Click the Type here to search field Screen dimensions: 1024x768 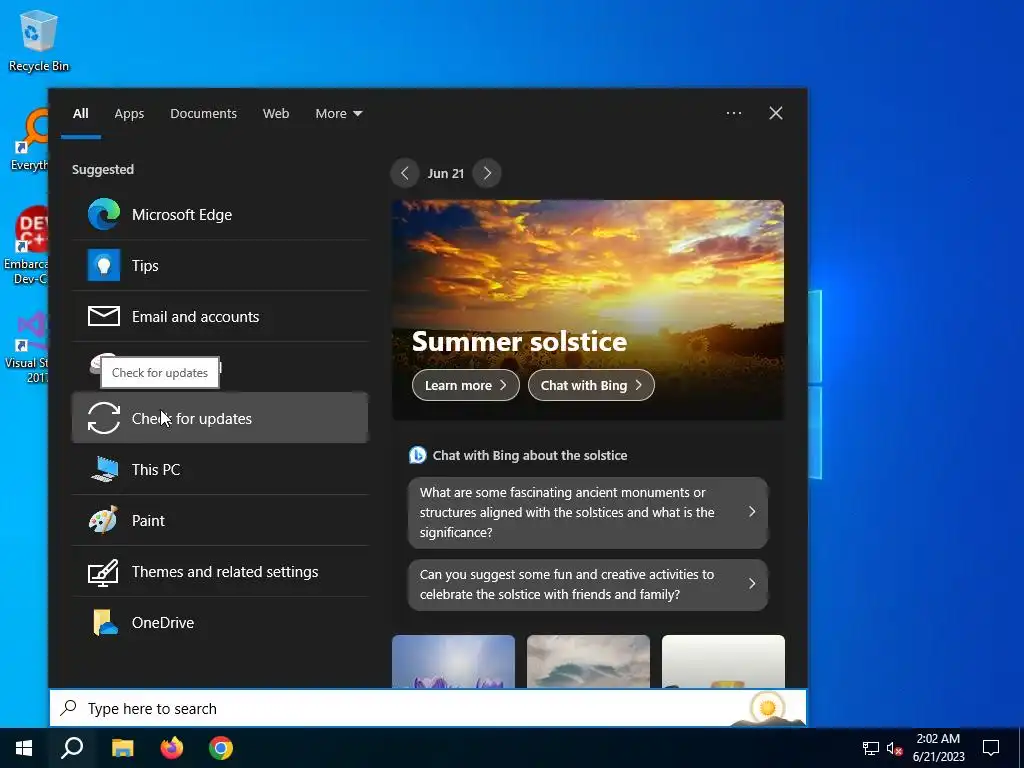[428, 708]
